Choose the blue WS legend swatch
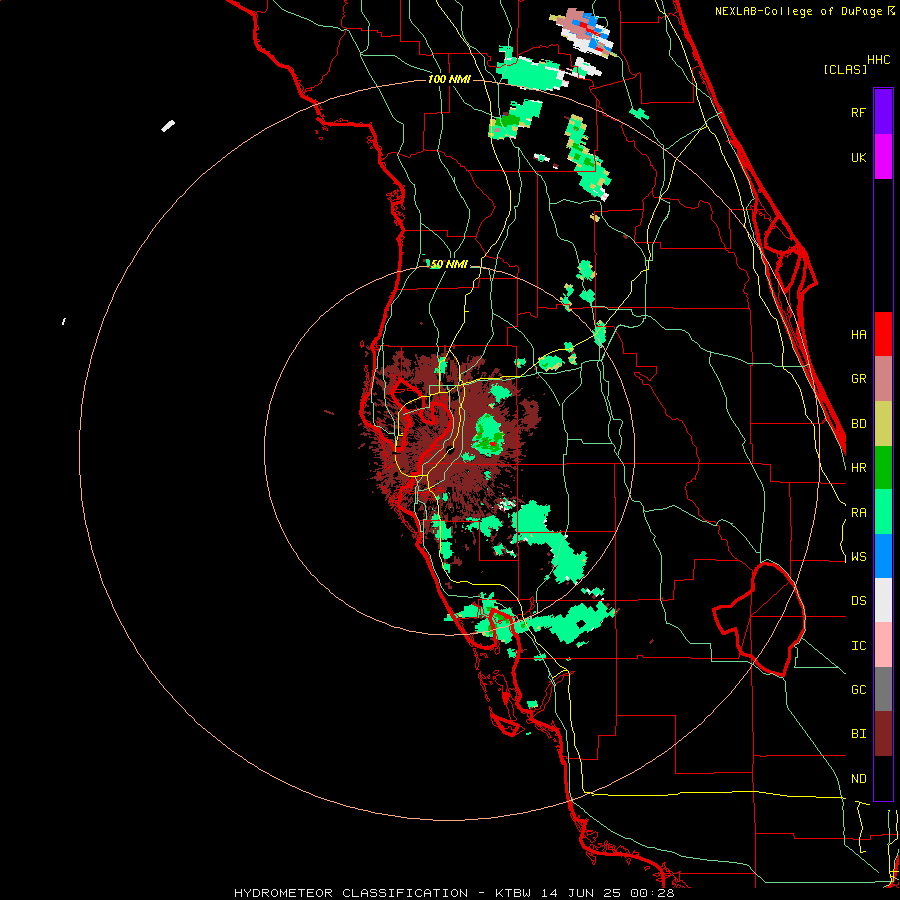The height and width of the screenshot is (900, 900). (x=883, y=556)
